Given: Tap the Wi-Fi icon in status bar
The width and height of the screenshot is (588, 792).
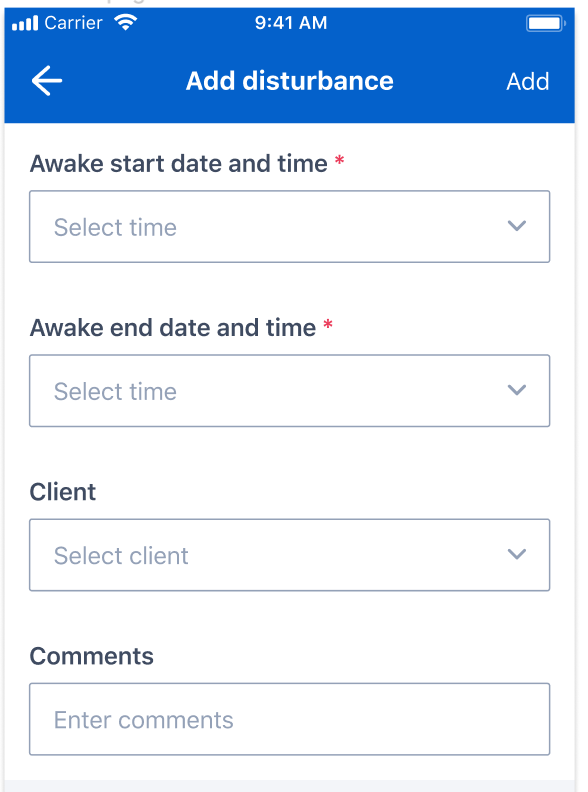Looking at the screenshot, I should coord(125,22).
